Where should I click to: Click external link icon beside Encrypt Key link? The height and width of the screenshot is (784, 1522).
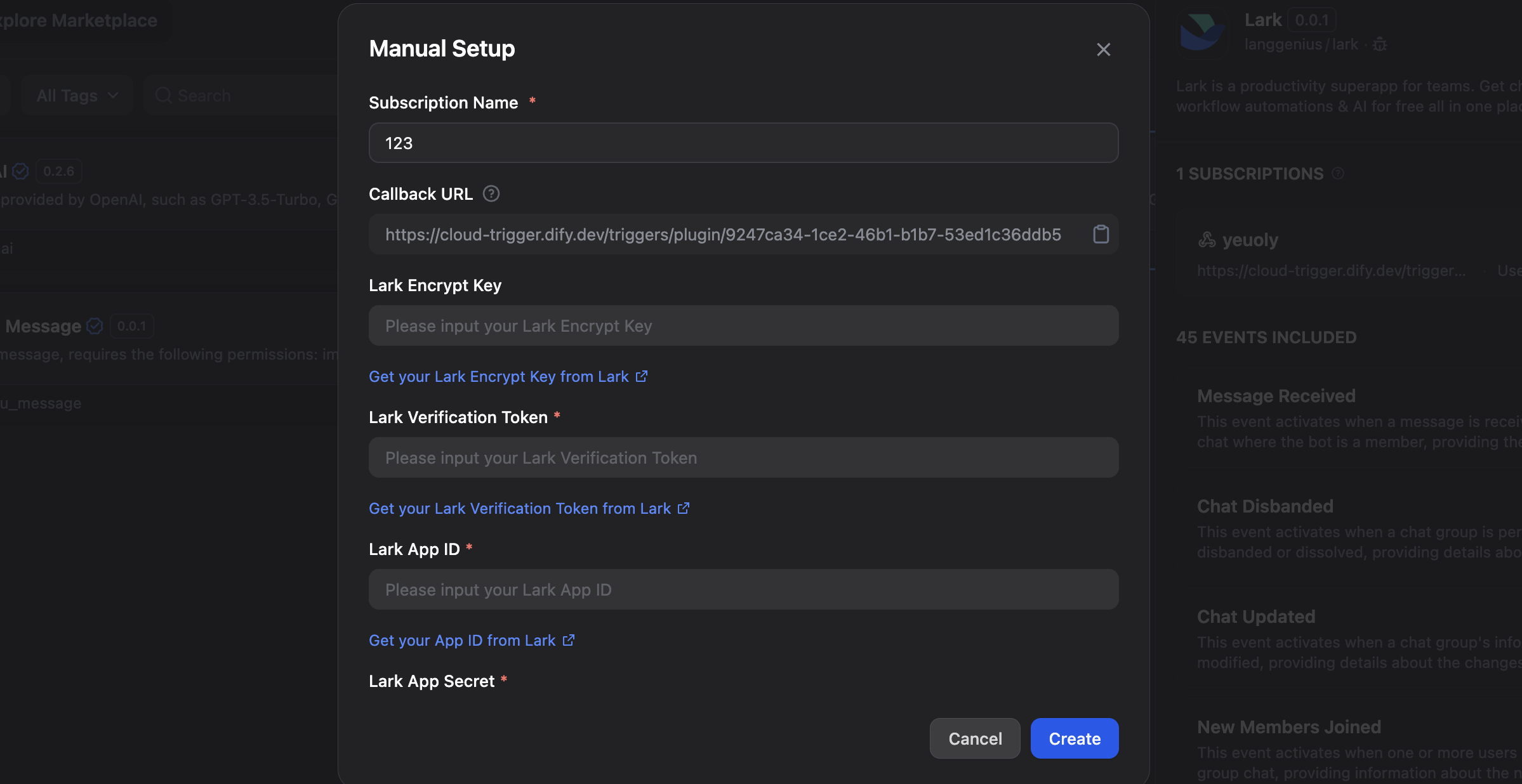pos(642,376)
